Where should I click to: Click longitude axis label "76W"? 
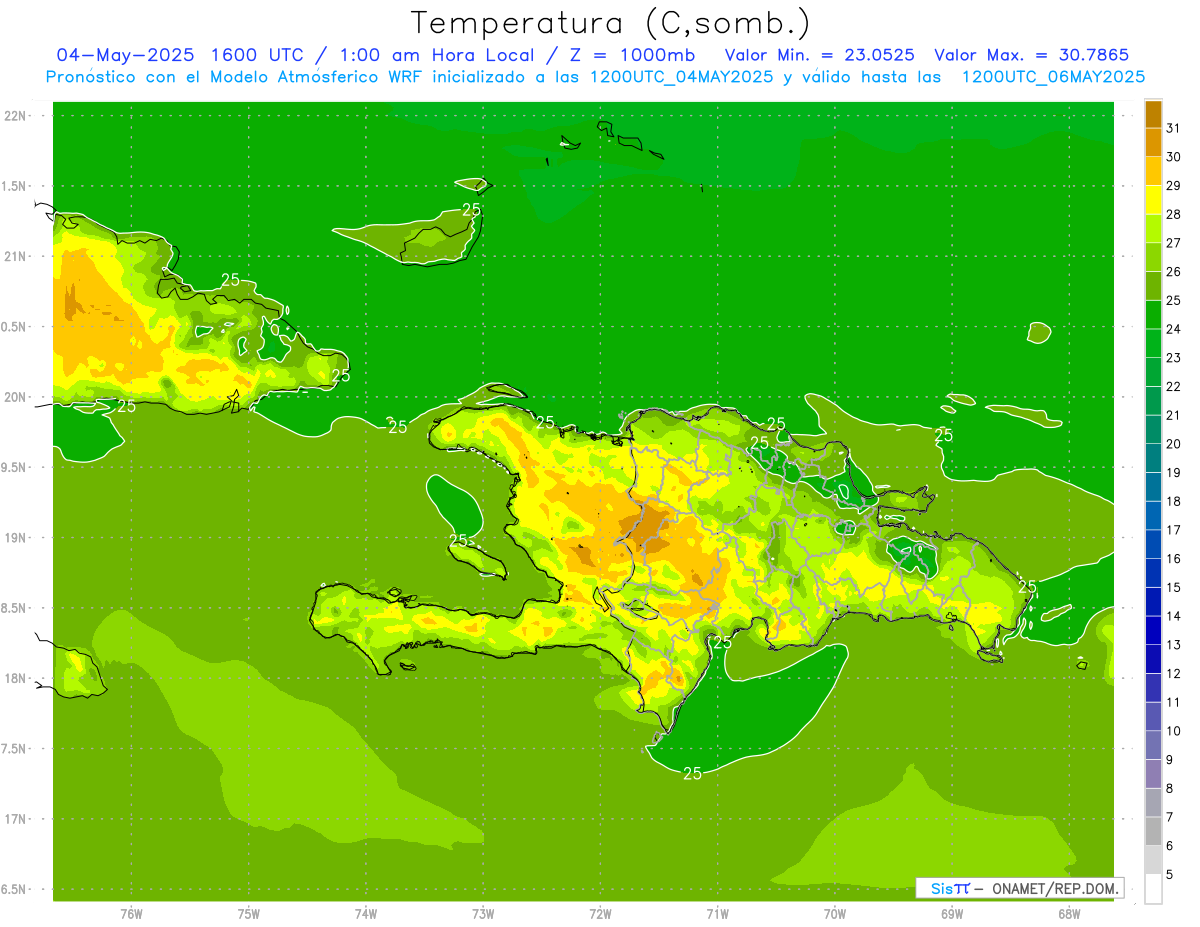[131, 914]
